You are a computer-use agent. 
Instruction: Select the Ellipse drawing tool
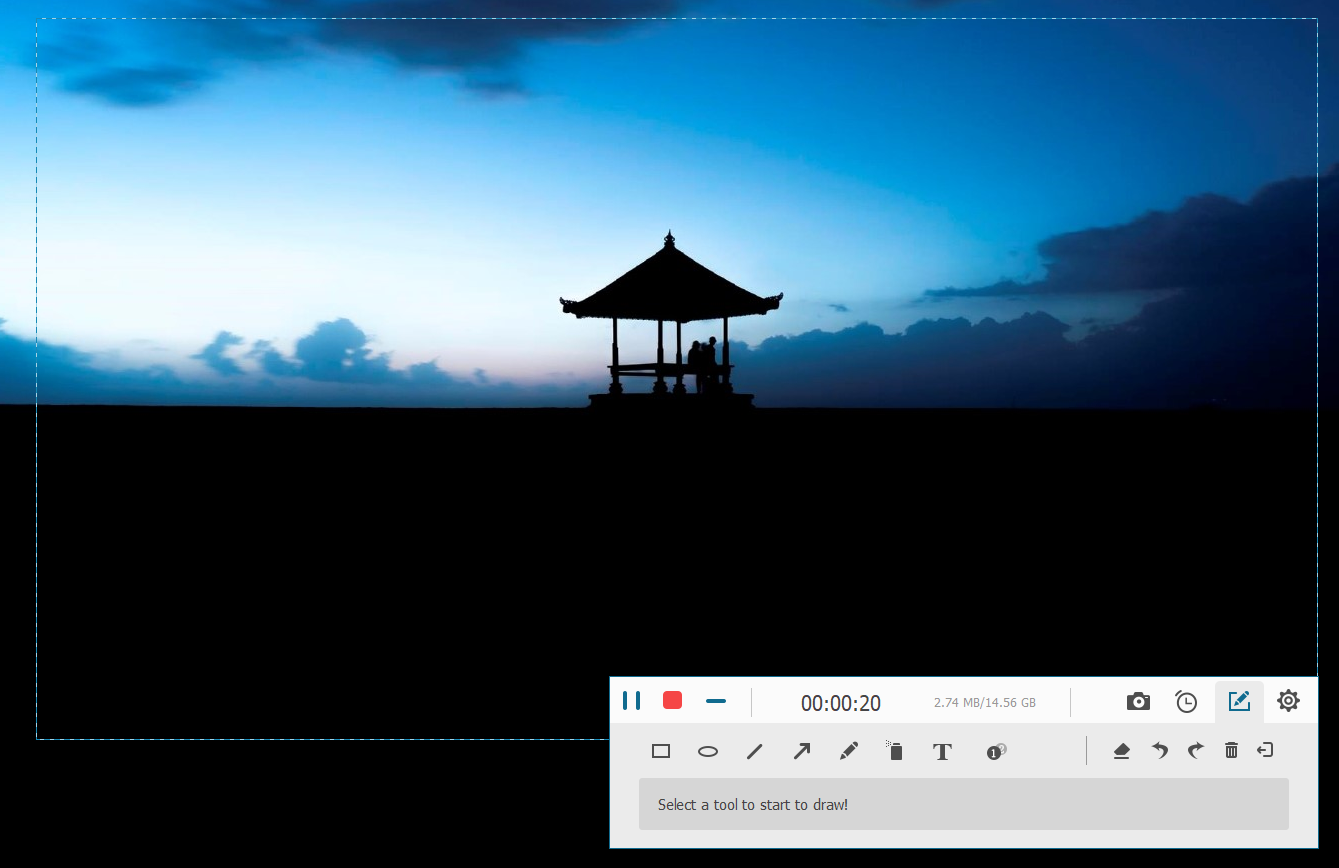pyautogui.click(x=708, y=751)
